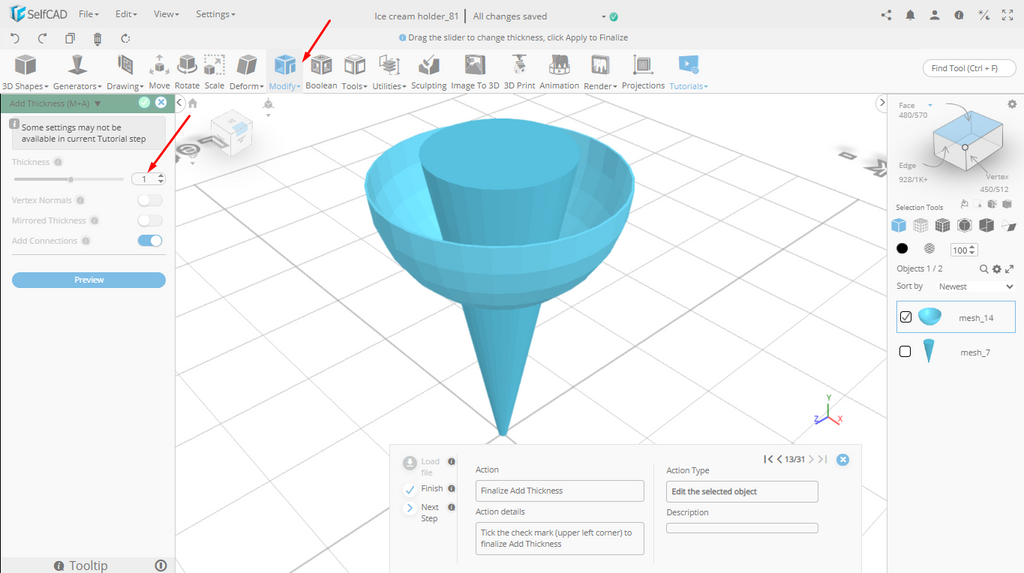Collapse the right panel arrow
The image size is (1024, 573).
tap(882, 103)
